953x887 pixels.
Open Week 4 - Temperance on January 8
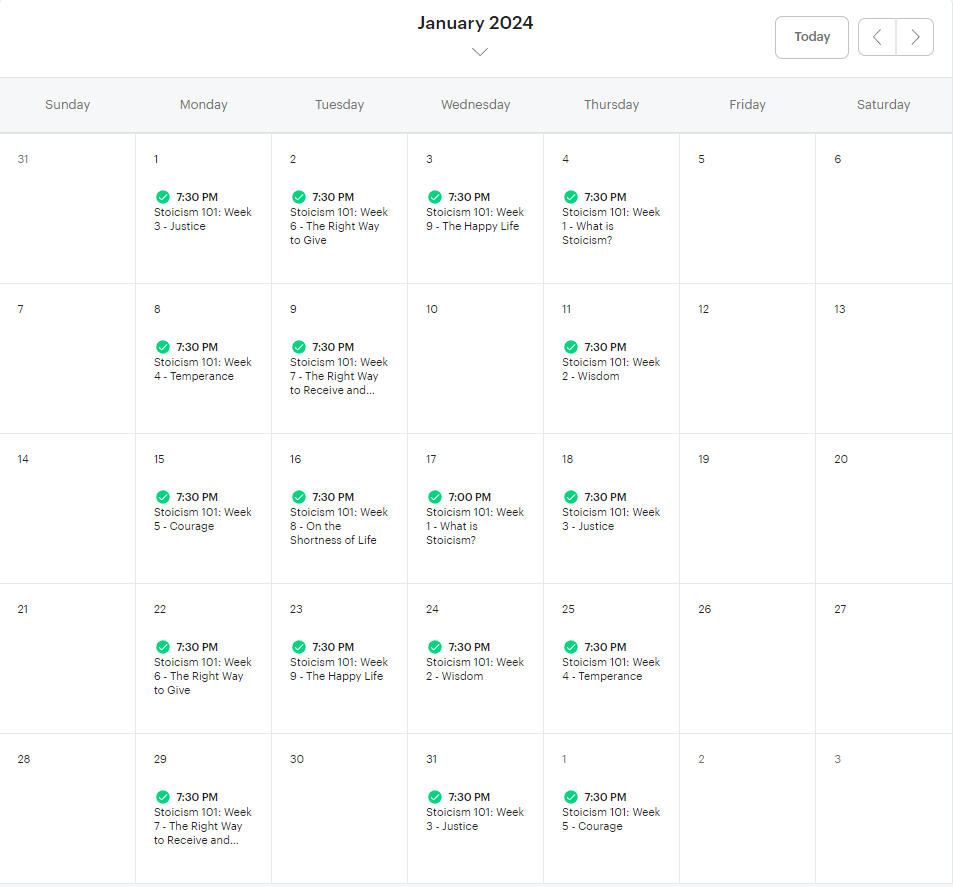point(203,362)
